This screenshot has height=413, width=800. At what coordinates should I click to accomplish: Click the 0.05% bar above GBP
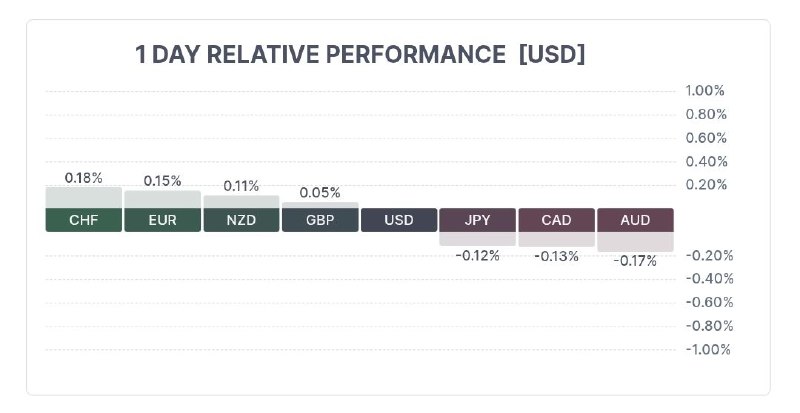click(320, 205)
